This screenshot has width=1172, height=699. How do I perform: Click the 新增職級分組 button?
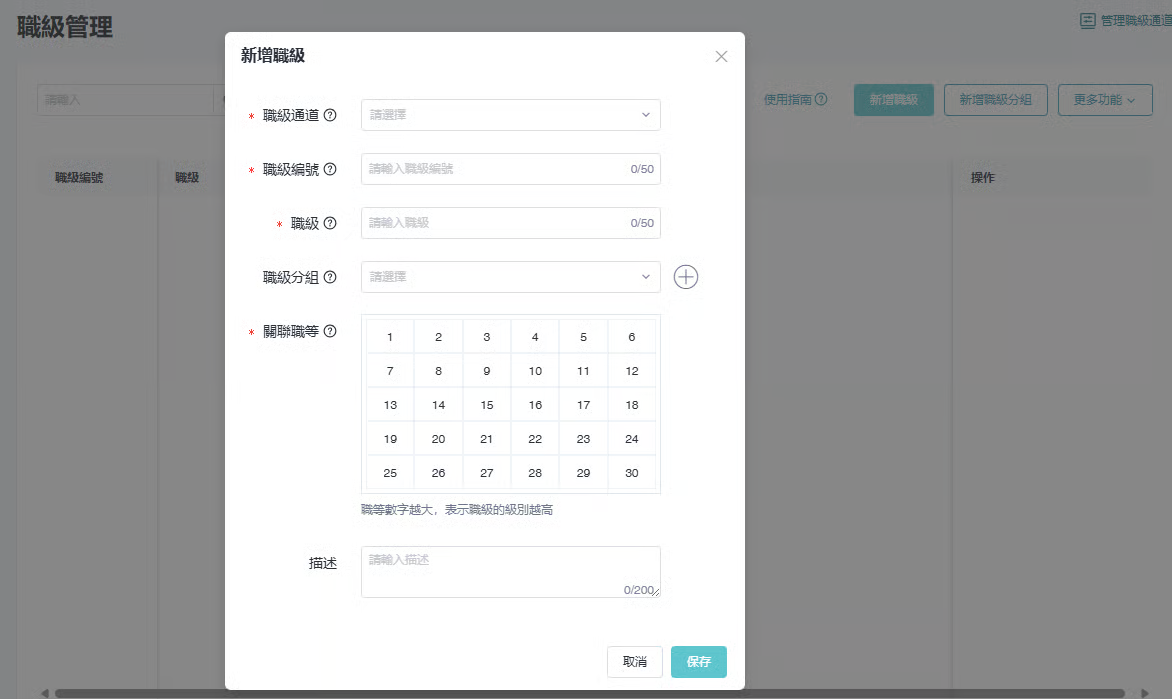(x=995, y=100)
